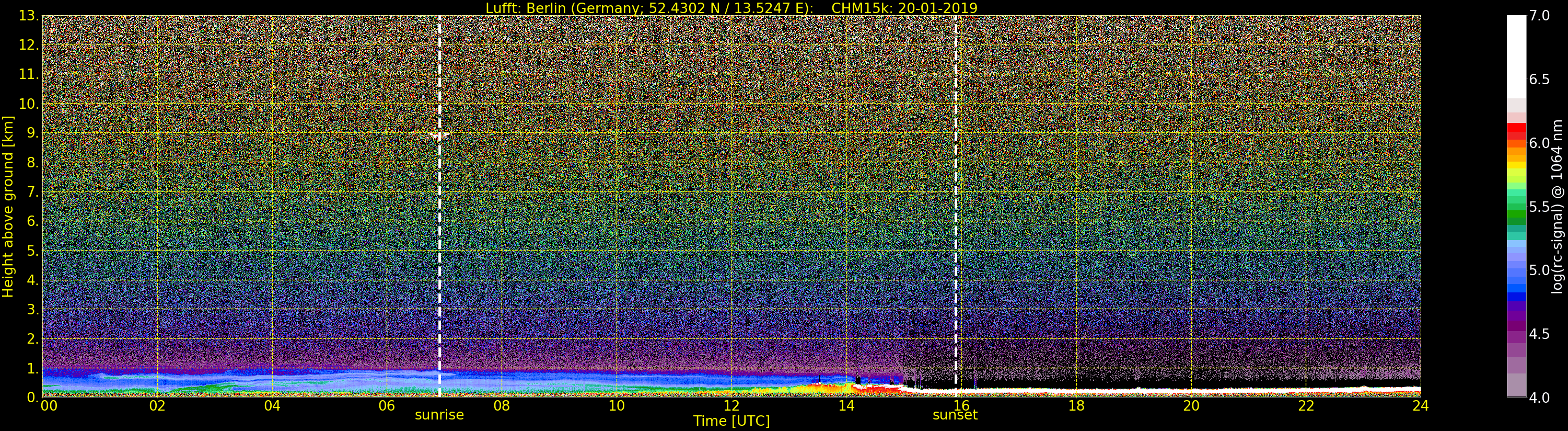Click the "Height above ground [km]" axis label
Viewport: 1568px width, 431px height.
point(8,206)
